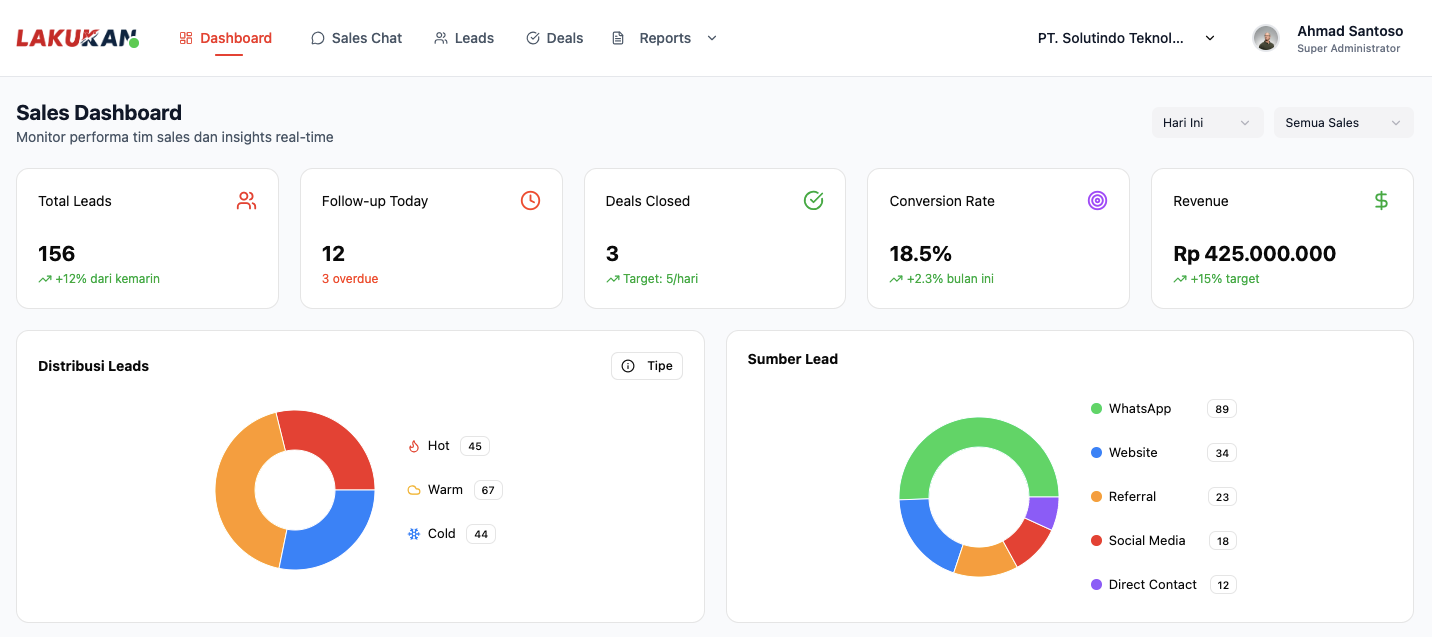
Task: Open the Leads navigation tab
Action: click(464, 38)
